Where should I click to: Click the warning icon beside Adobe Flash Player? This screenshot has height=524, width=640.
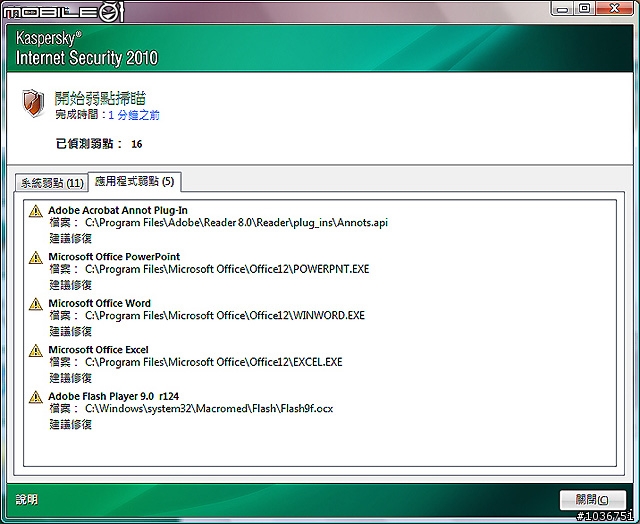pos(36,397)
